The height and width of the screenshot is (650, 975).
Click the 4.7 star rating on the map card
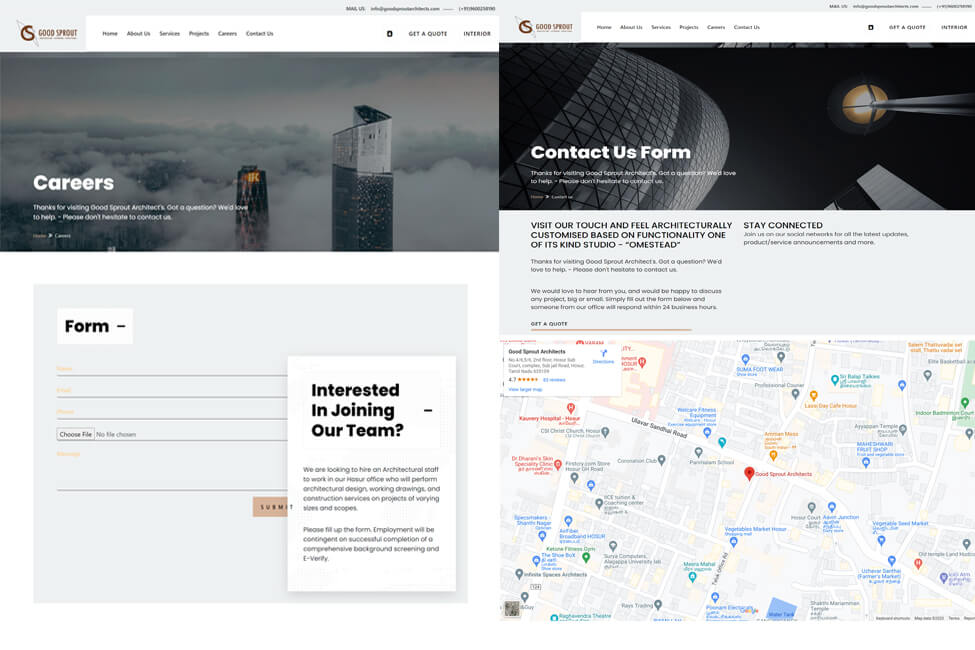510,377
